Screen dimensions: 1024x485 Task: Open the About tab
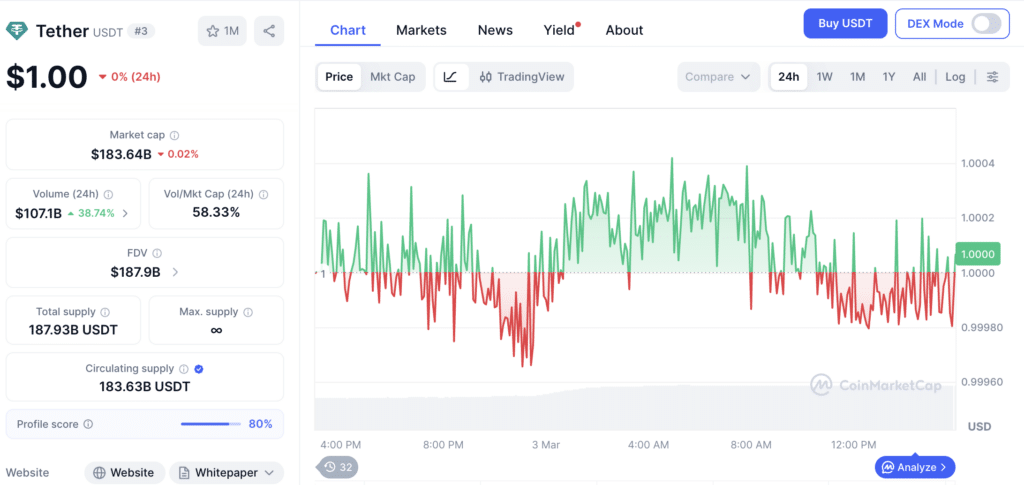[x=624, y=30]
